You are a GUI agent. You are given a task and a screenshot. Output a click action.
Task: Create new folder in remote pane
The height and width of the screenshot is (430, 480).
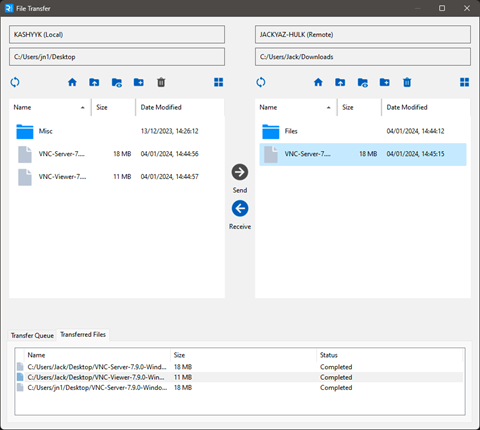[x=385, y=82]
